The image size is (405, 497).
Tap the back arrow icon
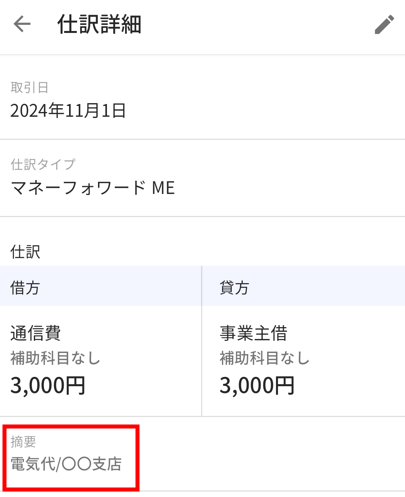pos(22,24)
